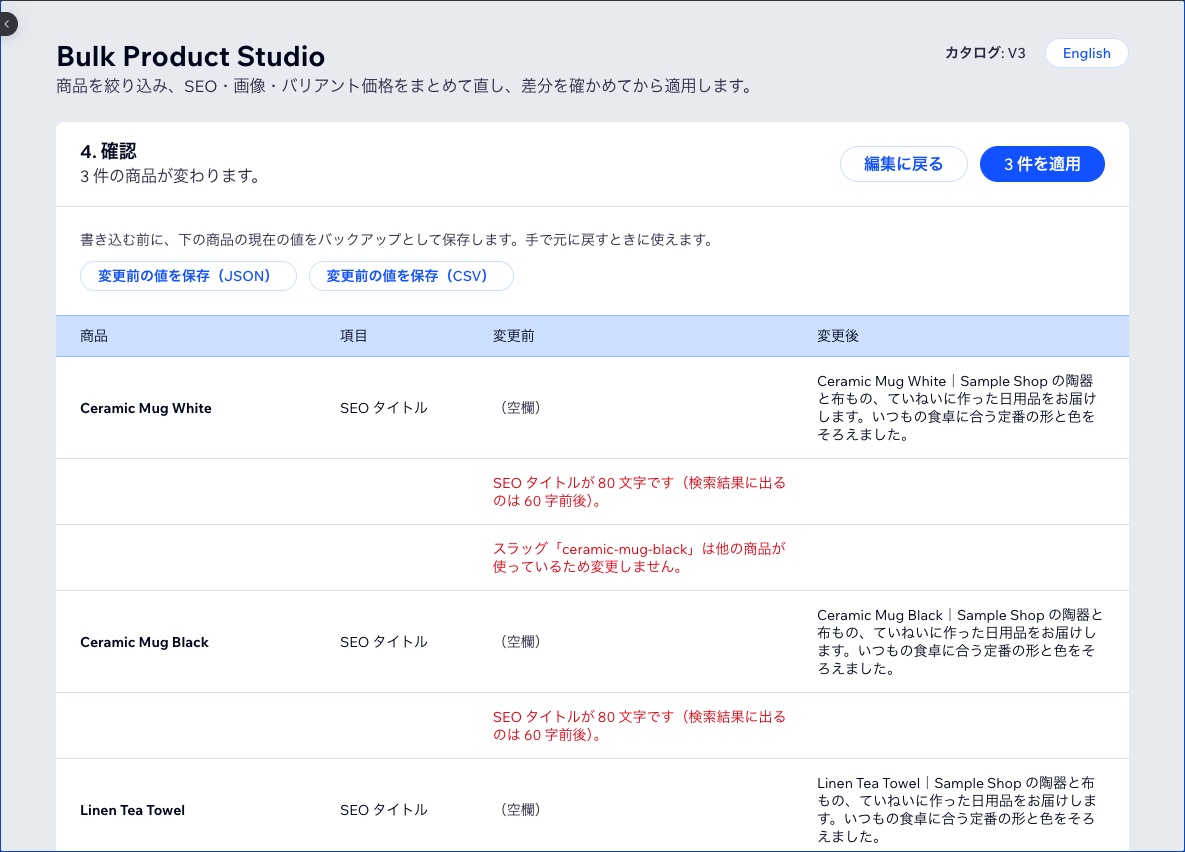Viewport: 1185px width, 852px height.
Task: Click (空欄) value in Ceramic Mug Black row
Action: click(x=520, y=642)
